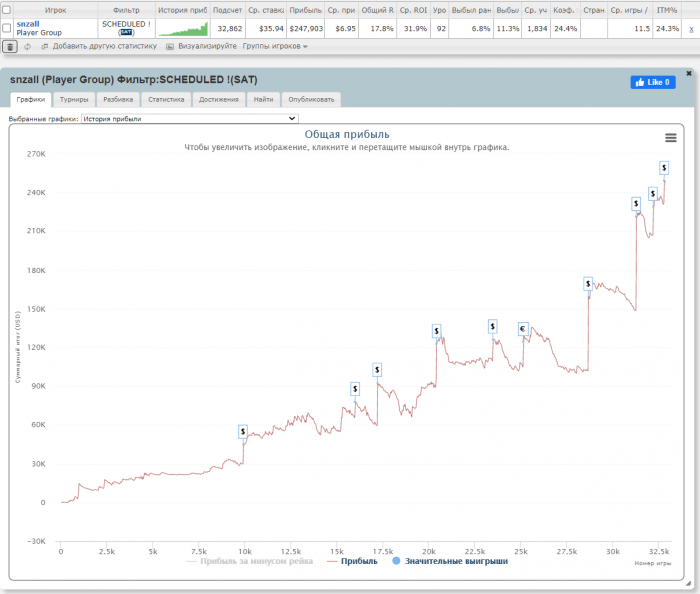Viewport: 700px width, 594px height.
Task: Switch to the Турниры tab
Action: [x=74, y=100]
